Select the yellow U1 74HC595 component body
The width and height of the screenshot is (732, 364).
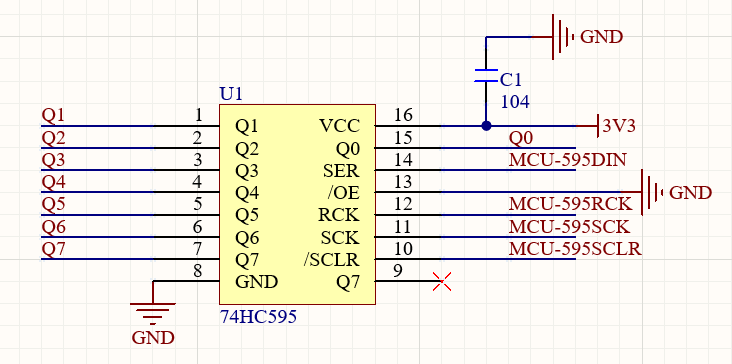(297, 204)
